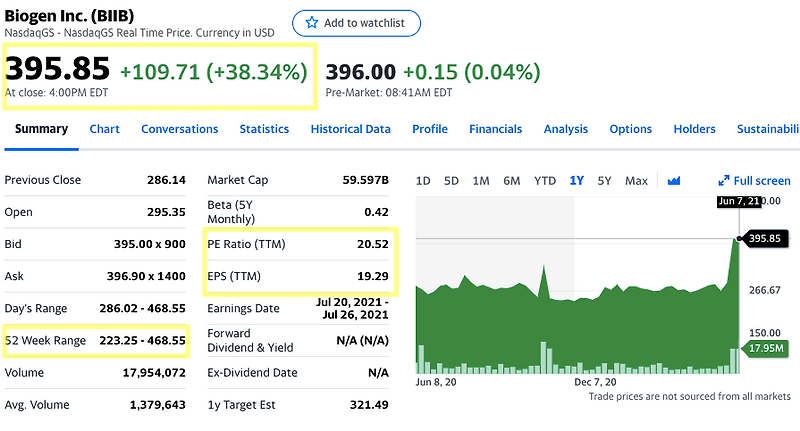Click the At close: 4:00PM EDT note
The image size is (800, 431).
(56, 93)
